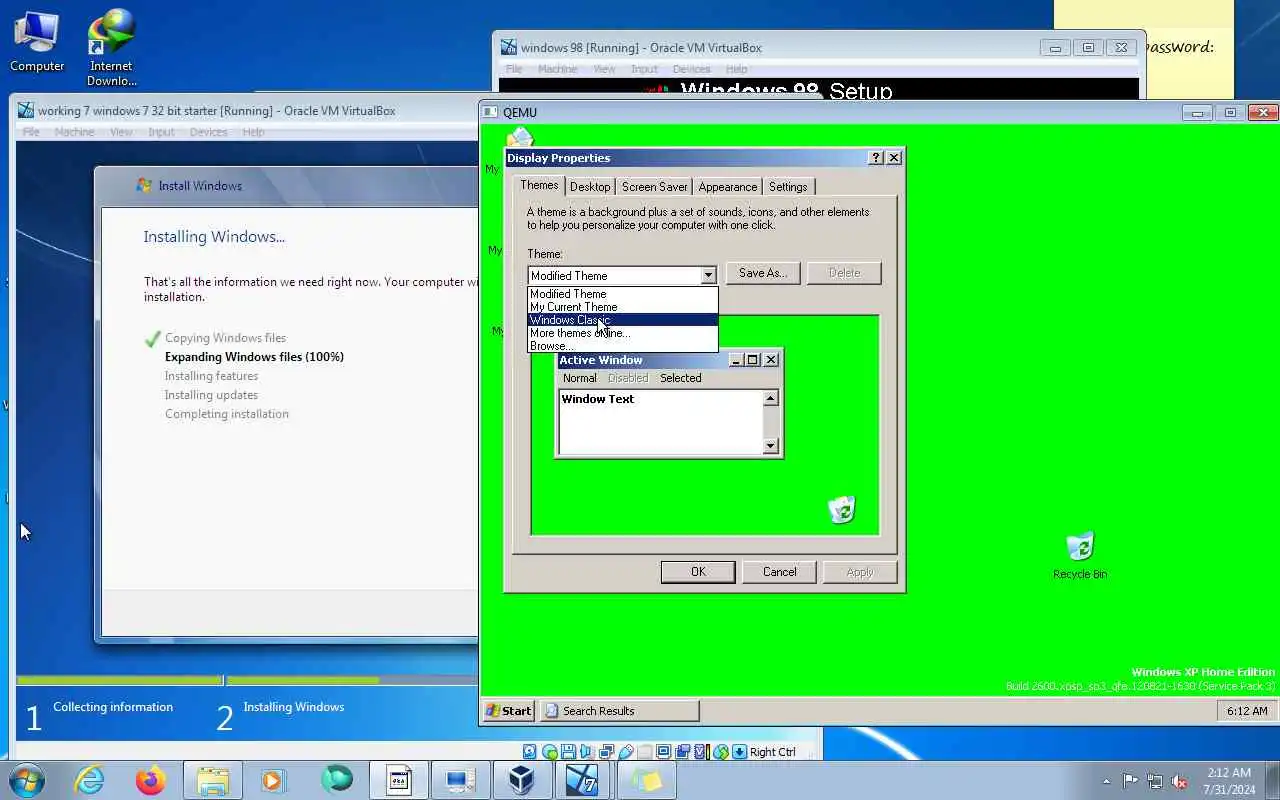Select My Current Theme option

pos(623,307)
